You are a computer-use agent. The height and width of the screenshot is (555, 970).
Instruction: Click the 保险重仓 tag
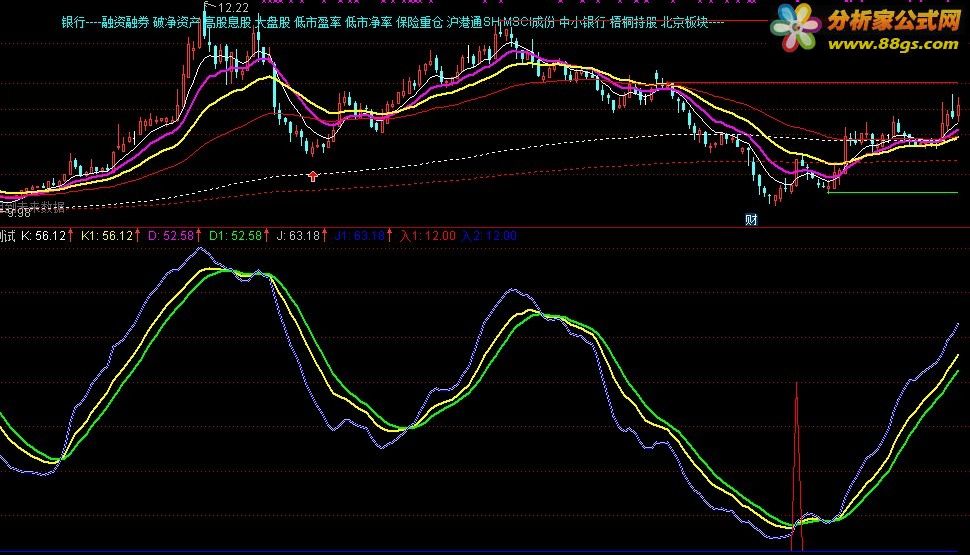[419, 23]
